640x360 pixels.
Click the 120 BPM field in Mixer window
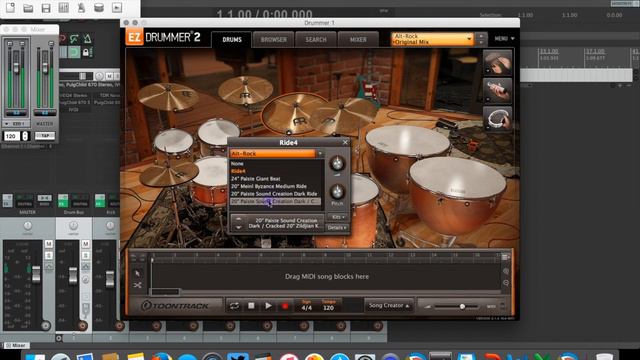pyautogui.click(x=12, y=136)
